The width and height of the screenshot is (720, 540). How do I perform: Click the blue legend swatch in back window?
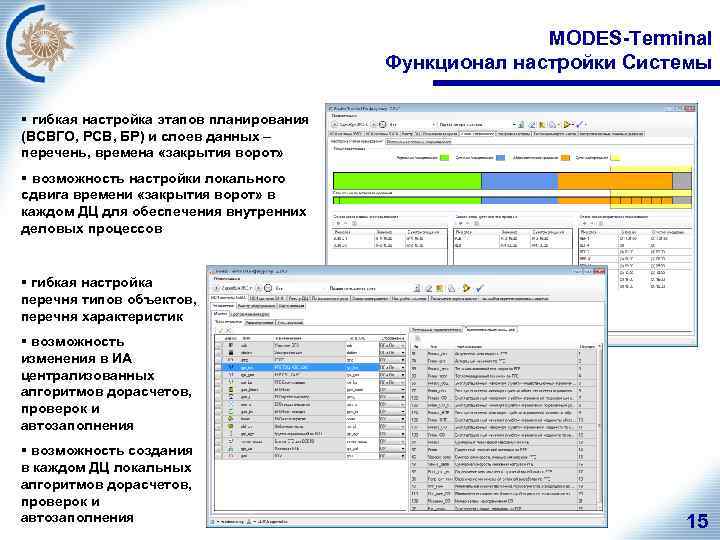point(501,158)
